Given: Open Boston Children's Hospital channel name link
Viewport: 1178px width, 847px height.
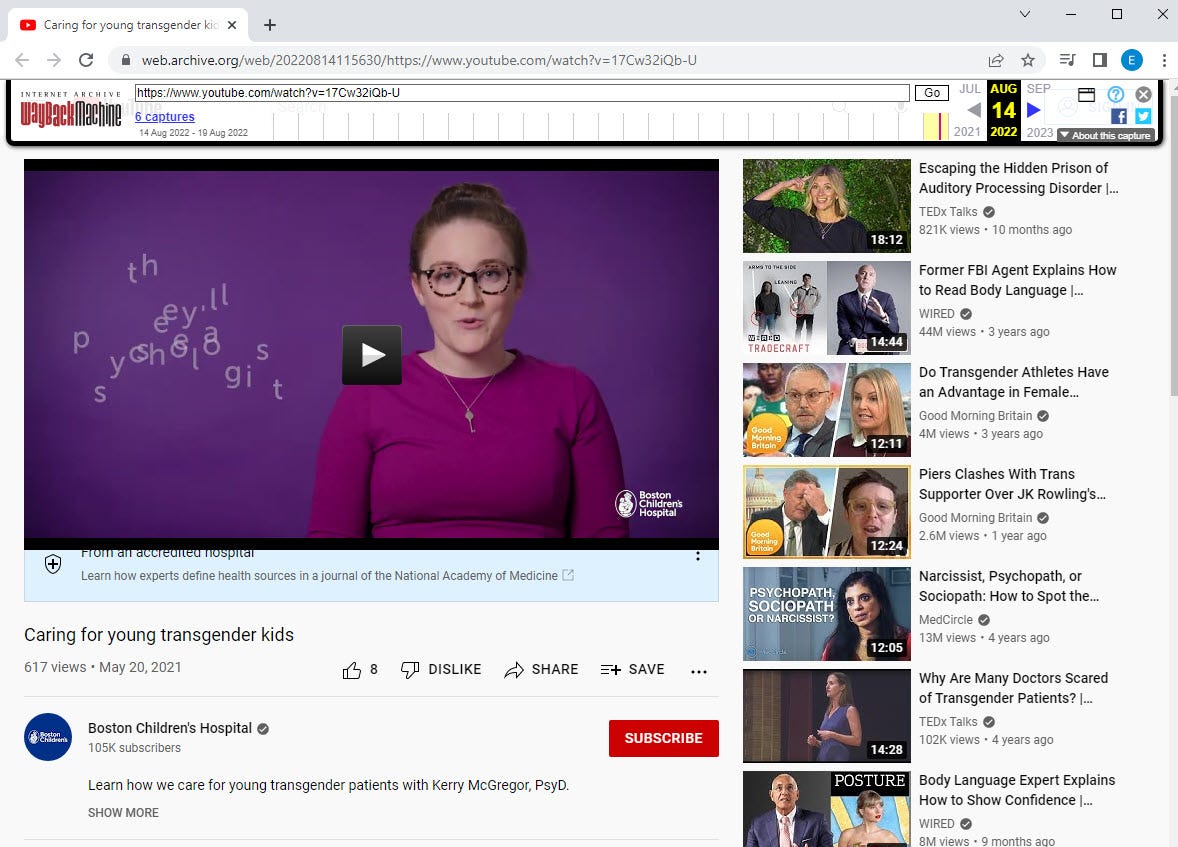Looking at the screenshot, I should (x=170, y=728).
